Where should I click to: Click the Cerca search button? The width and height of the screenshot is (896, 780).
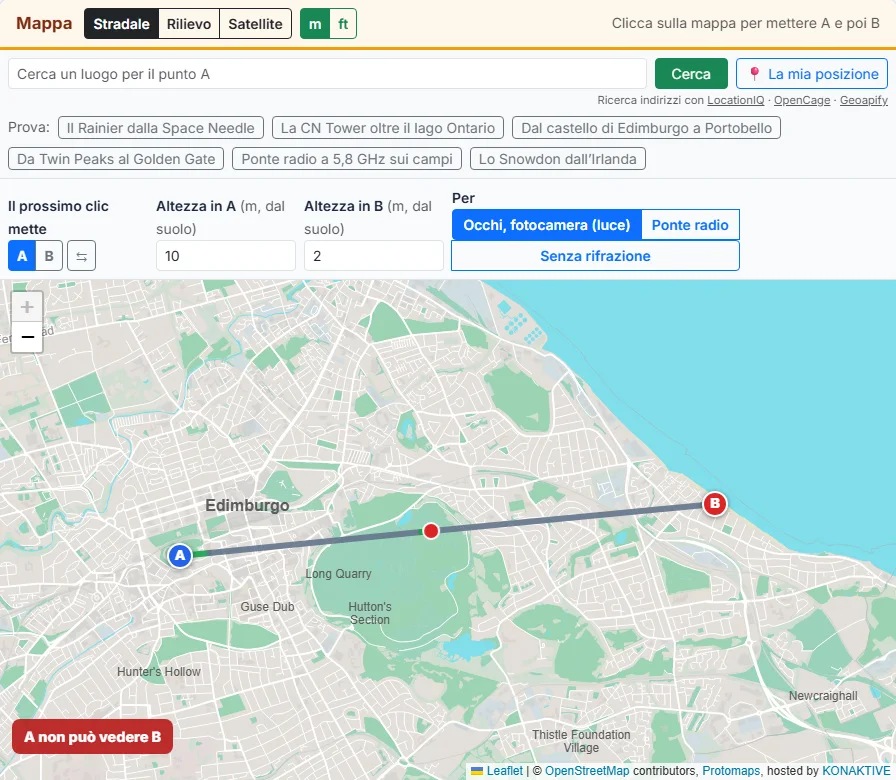click(x=691, y=74)
